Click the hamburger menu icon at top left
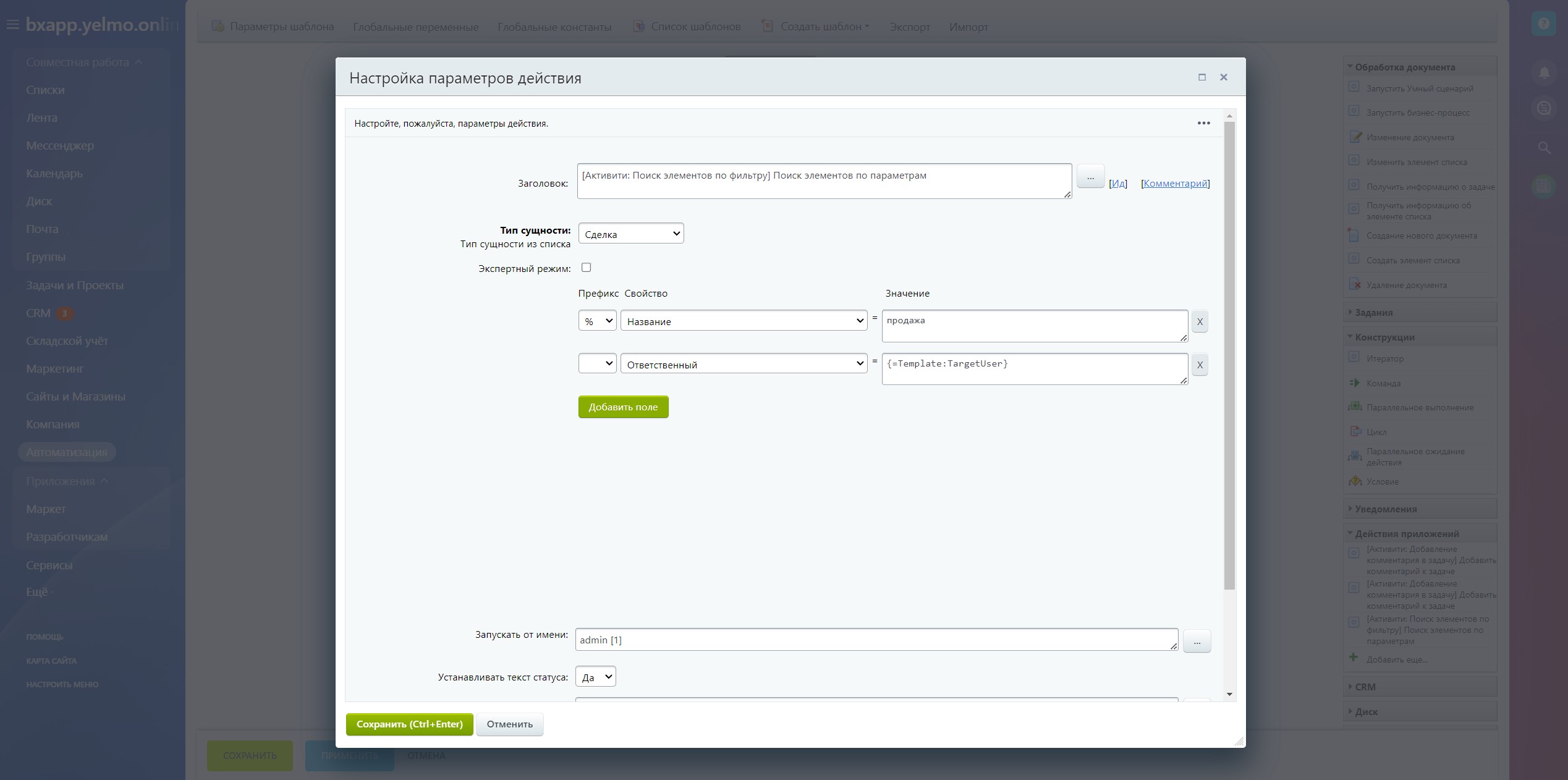The height and width of the screenshot is (780, 1568). point(12,25)
